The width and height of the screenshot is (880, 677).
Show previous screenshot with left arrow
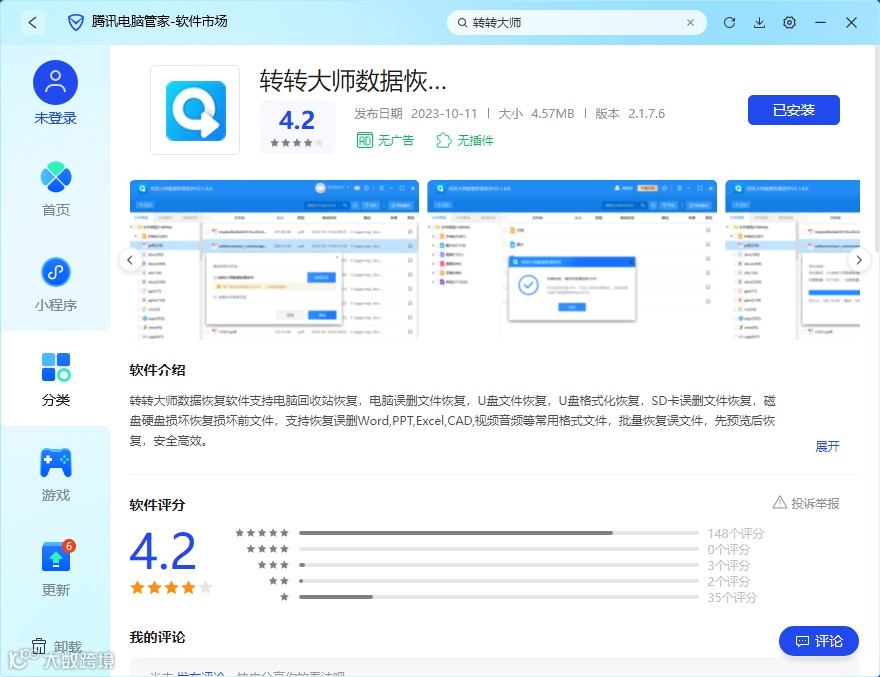pos(130,260)
